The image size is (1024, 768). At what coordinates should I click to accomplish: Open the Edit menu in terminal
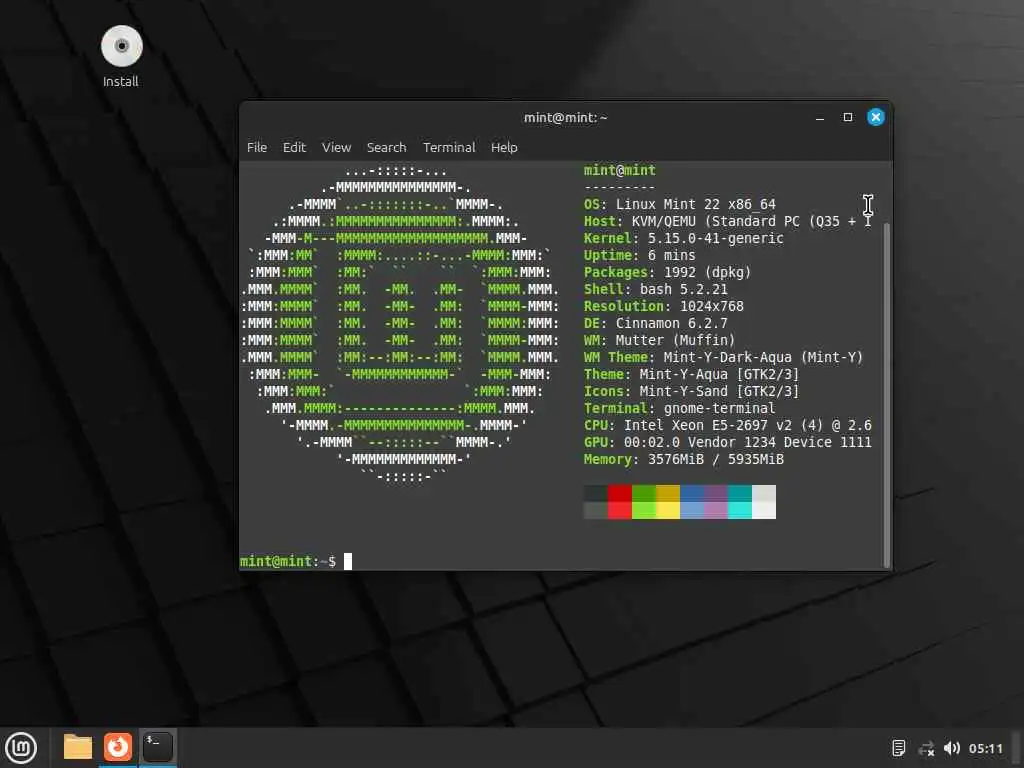294,148
